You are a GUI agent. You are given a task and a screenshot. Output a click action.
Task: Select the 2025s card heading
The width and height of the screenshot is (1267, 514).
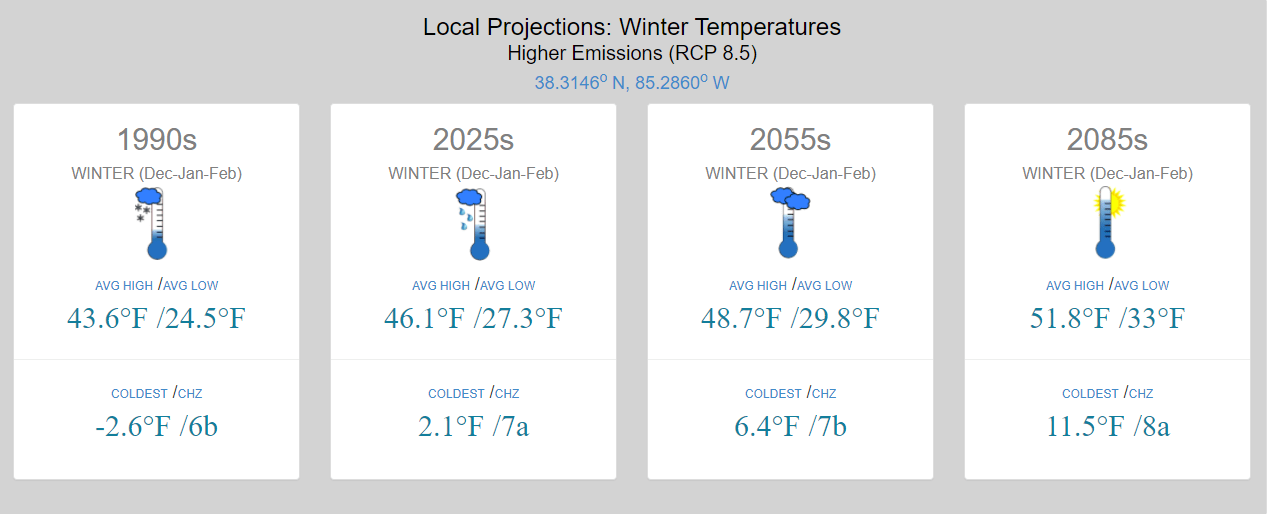473,139
